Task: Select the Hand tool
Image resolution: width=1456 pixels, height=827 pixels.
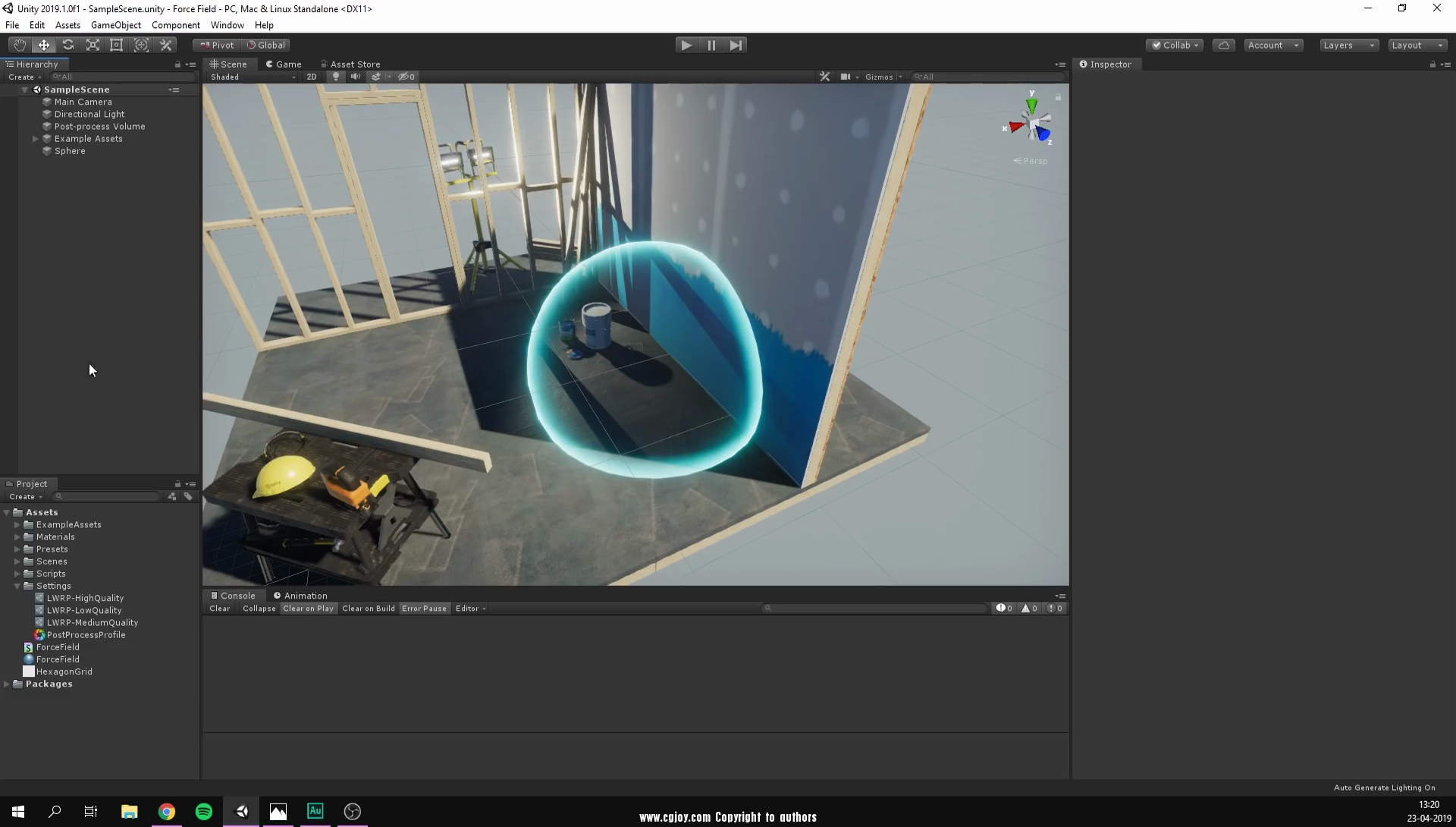Action: 19,45
